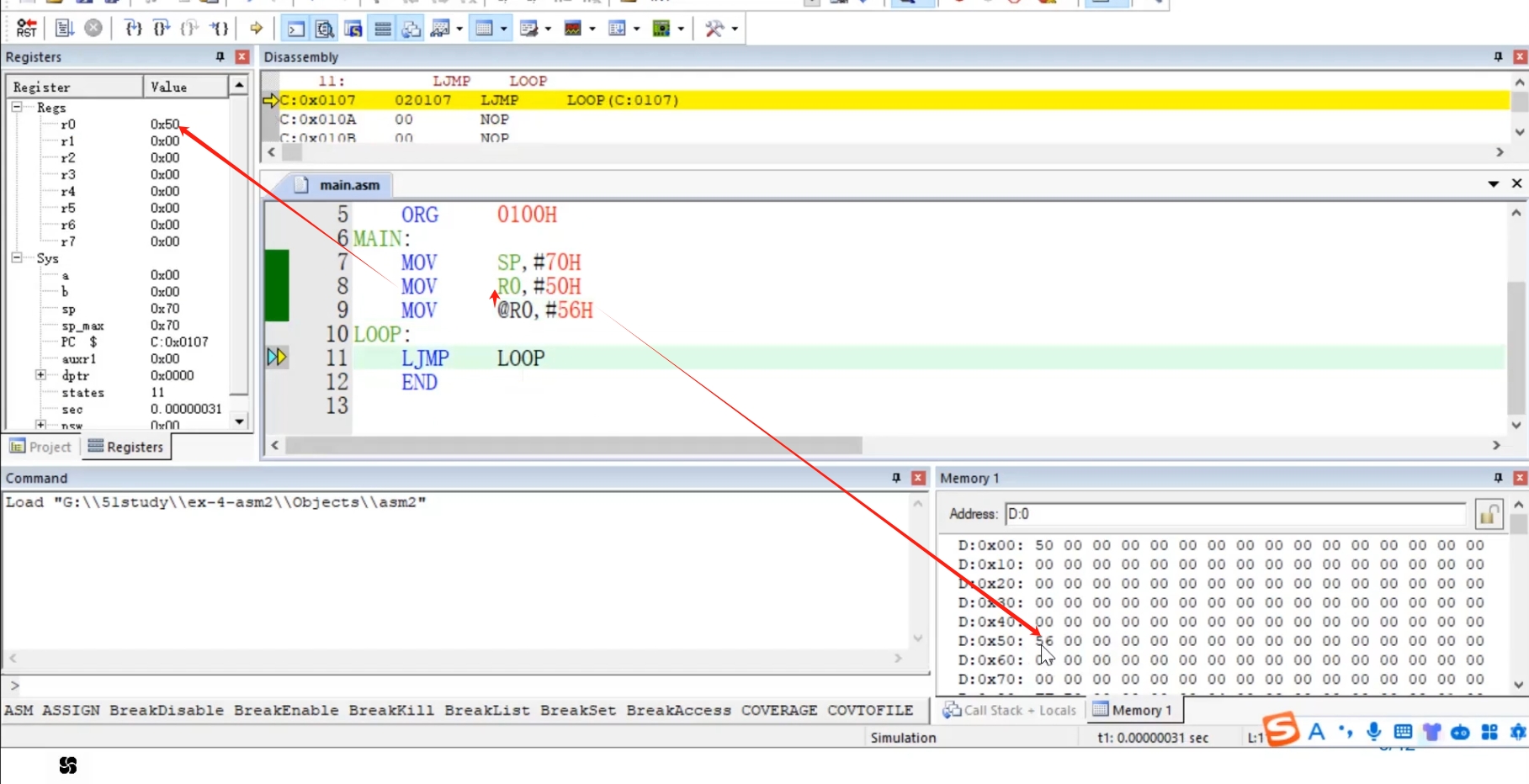Click the Serial Windows toolbar icon

tap(528, 29)
